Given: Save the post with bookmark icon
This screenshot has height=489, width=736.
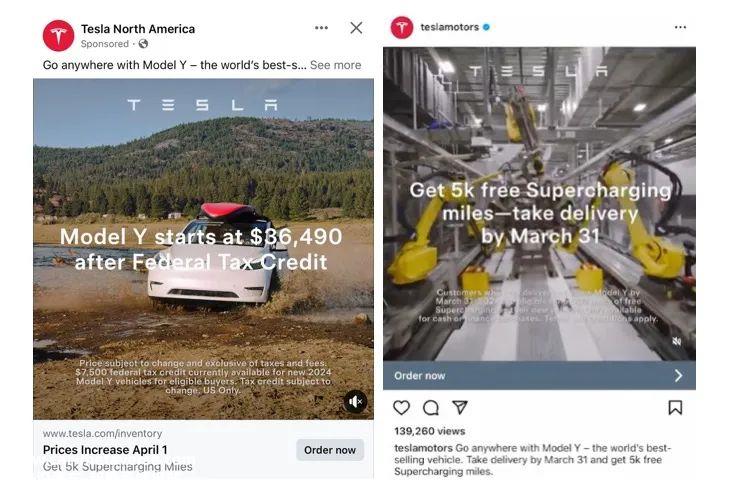Looking at the screenshot, I should click(675, 407).
